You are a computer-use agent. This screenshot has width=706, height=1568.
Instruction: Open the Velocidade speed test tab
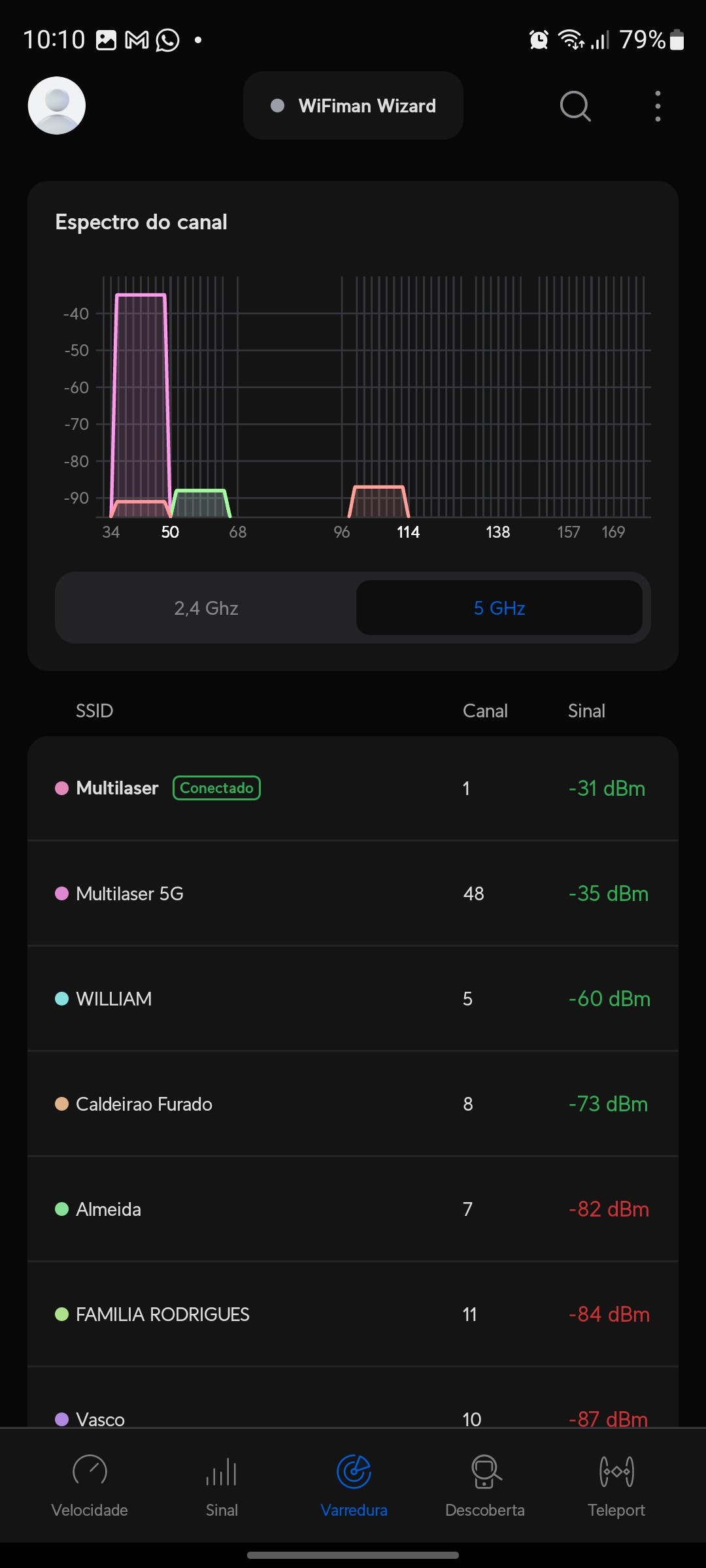tap(90, 1484)
